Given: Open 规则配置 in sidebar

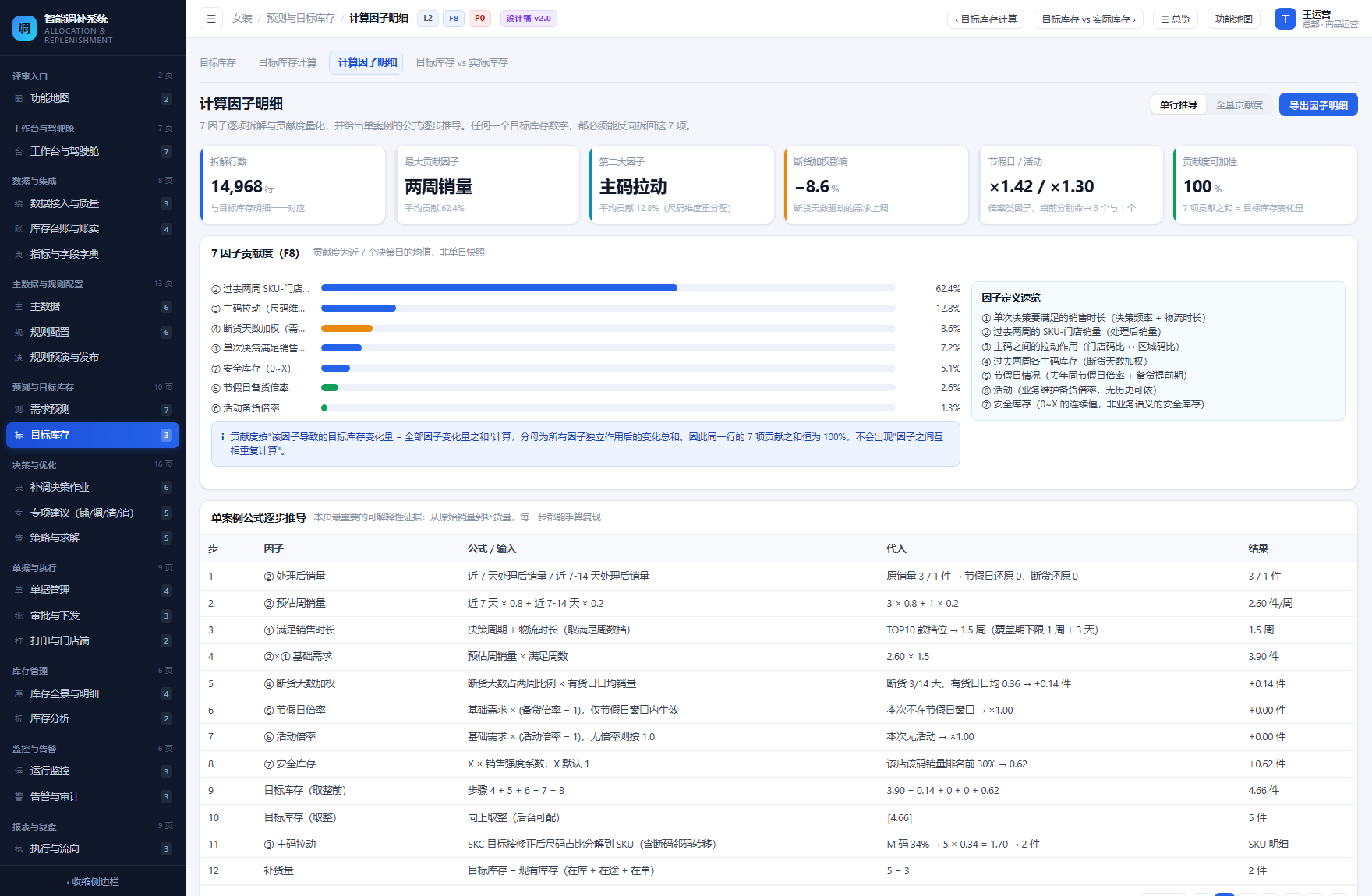Looking at the screenshot, I should tap(93, 333).
